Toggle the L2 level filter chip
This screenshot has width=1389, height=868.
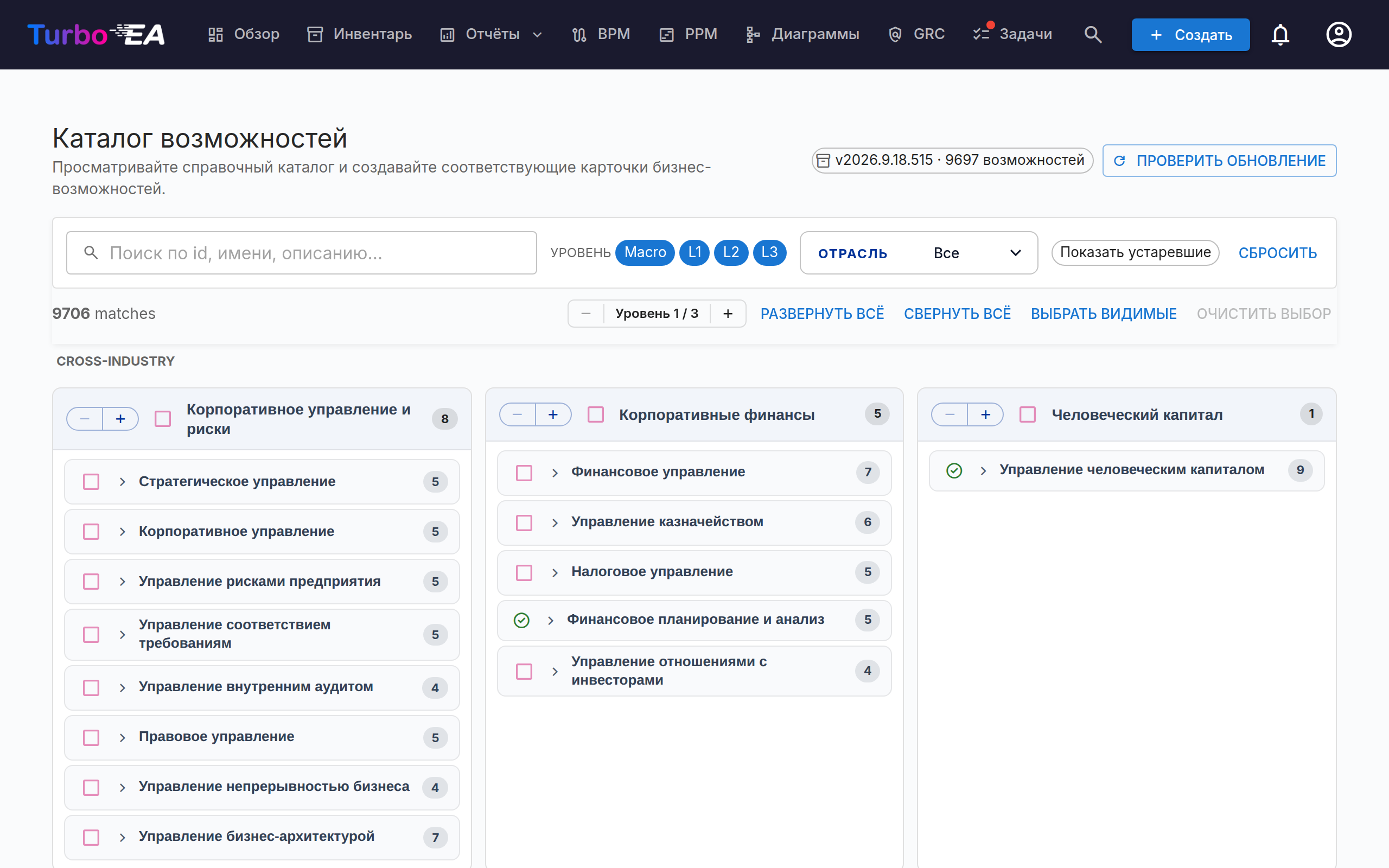click(x=731, y=253)
